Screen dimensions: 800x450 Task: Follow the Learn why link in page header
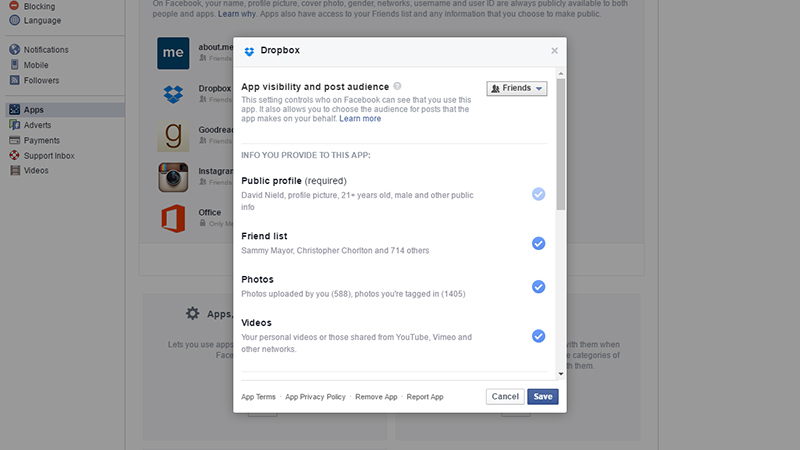pos(237,14)
